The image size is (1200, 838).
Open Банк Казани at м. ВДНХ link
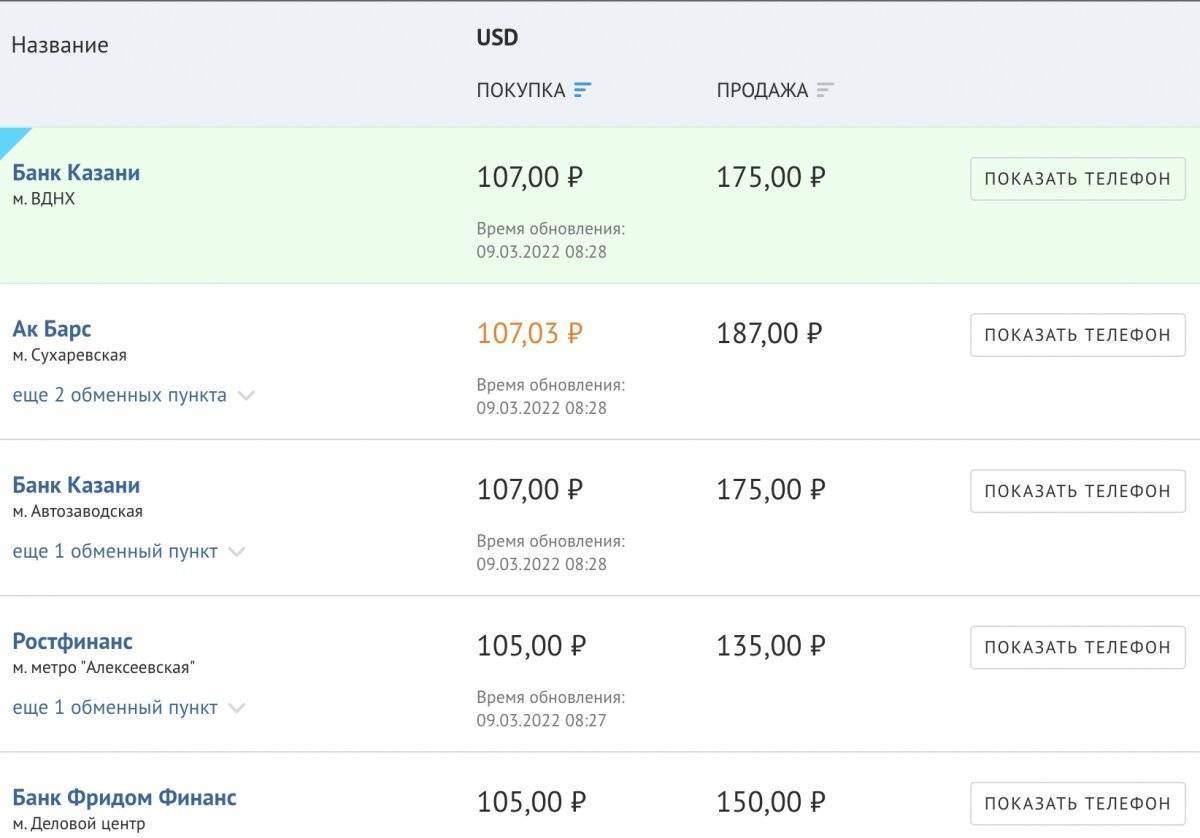(76, 172)
